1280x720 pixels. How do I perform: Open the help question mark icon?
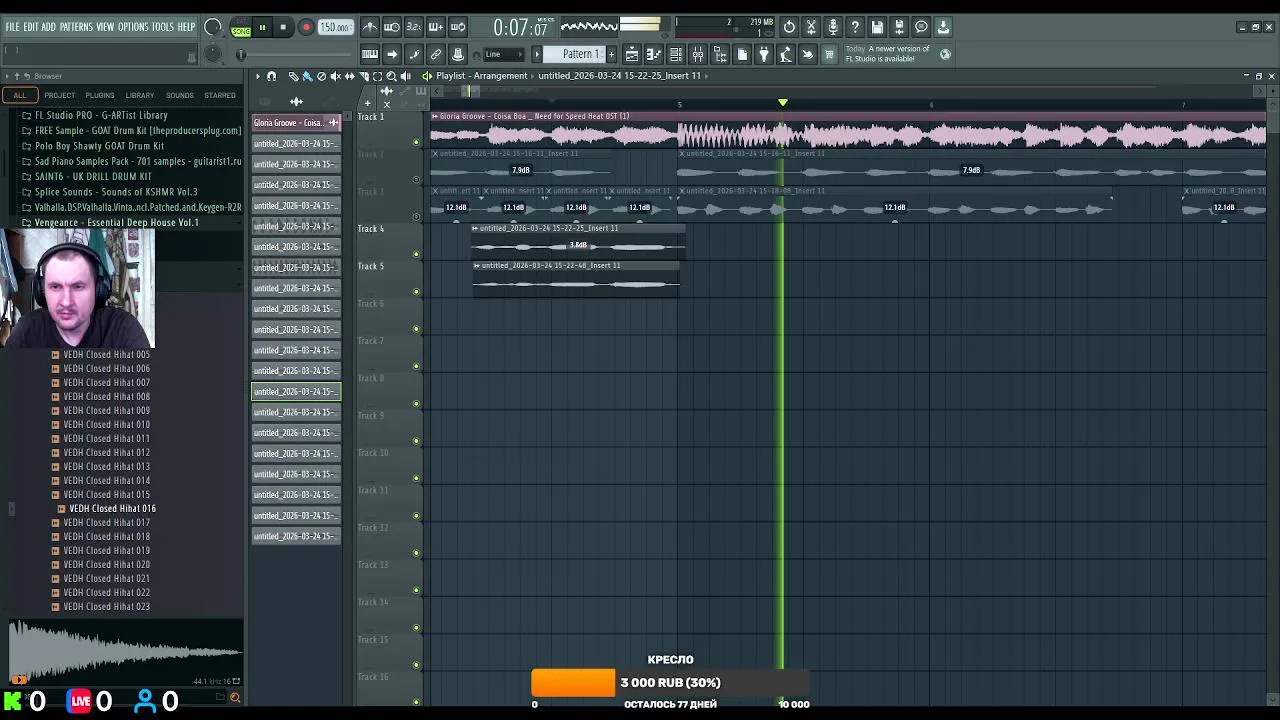tap(855, 27)
